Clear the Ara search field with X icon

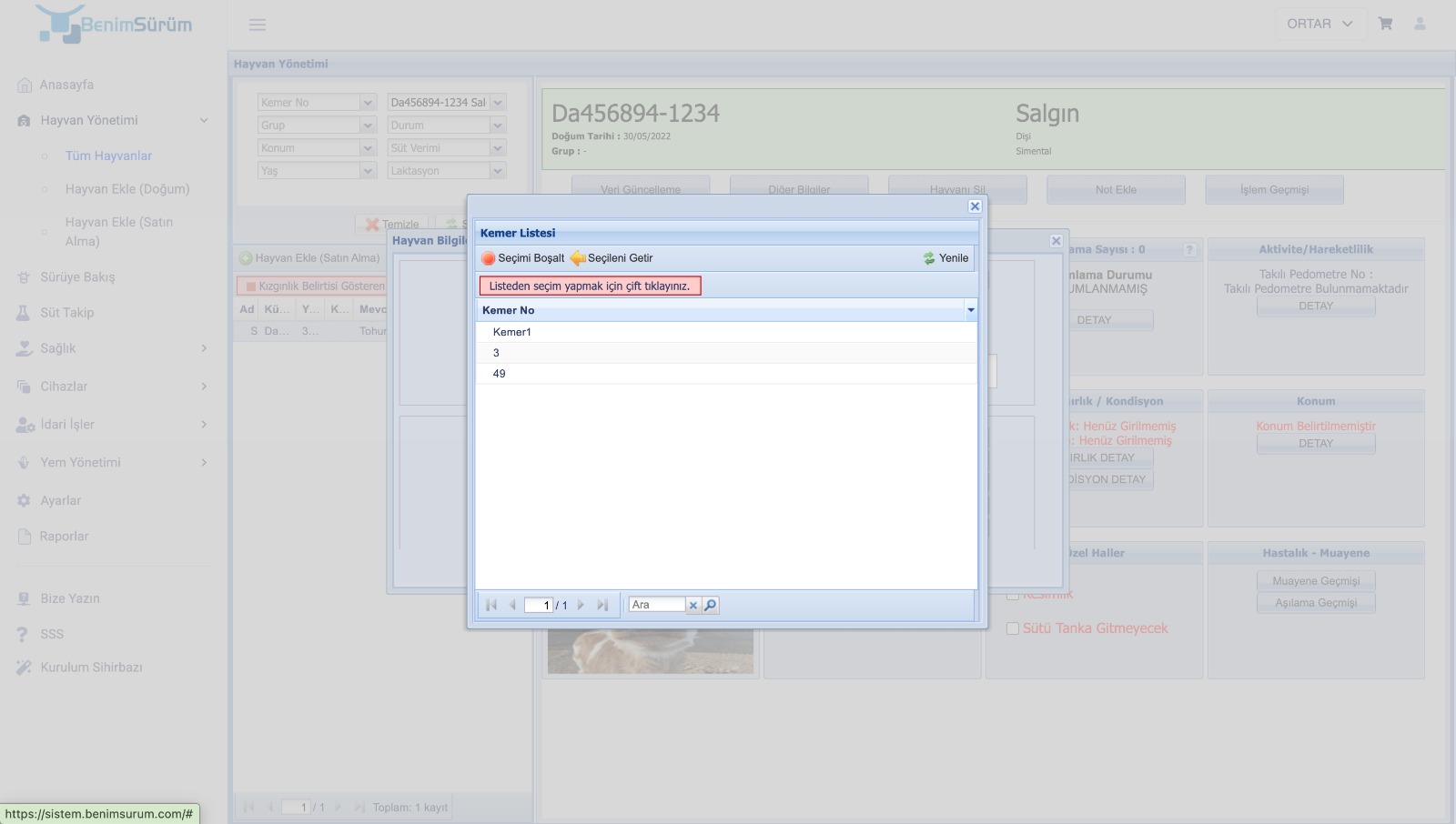click(693, 605)
